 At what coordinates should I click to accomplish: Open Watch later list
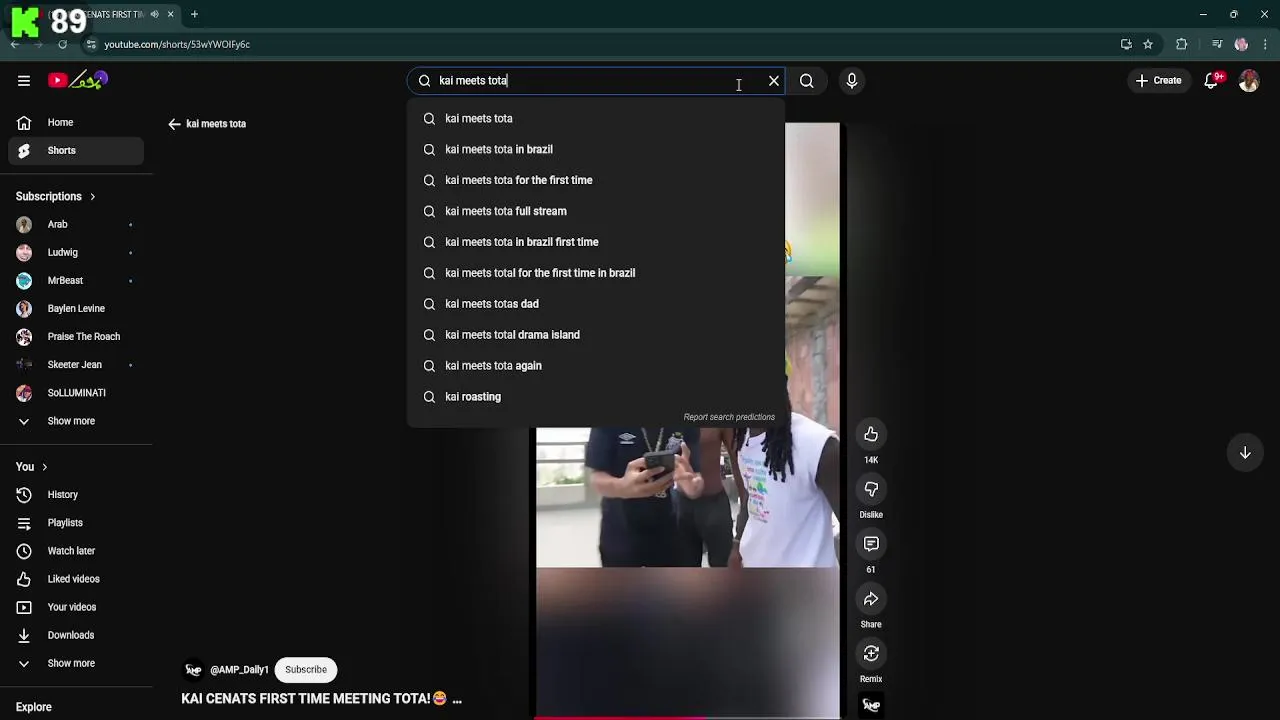tap(76, 550)
